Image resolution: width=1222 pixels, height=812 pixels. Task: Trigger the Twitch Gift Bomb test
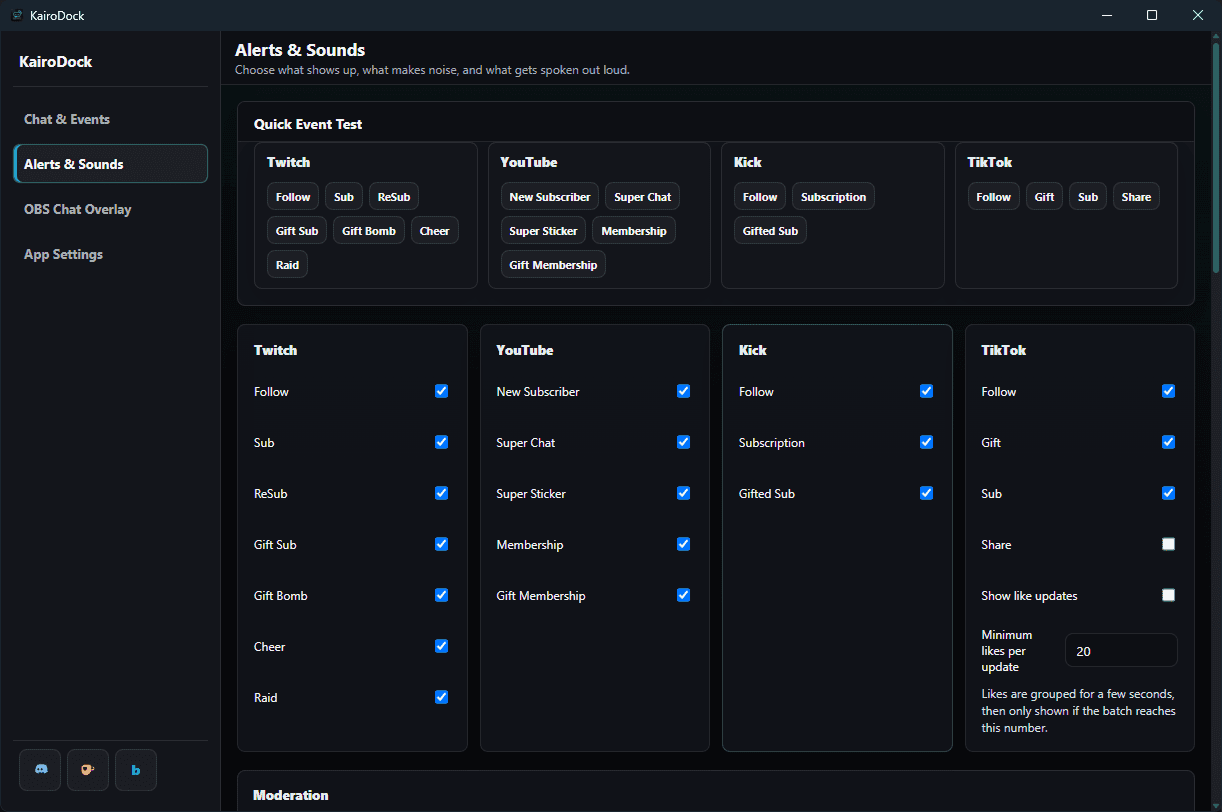[x=369, y=231]
